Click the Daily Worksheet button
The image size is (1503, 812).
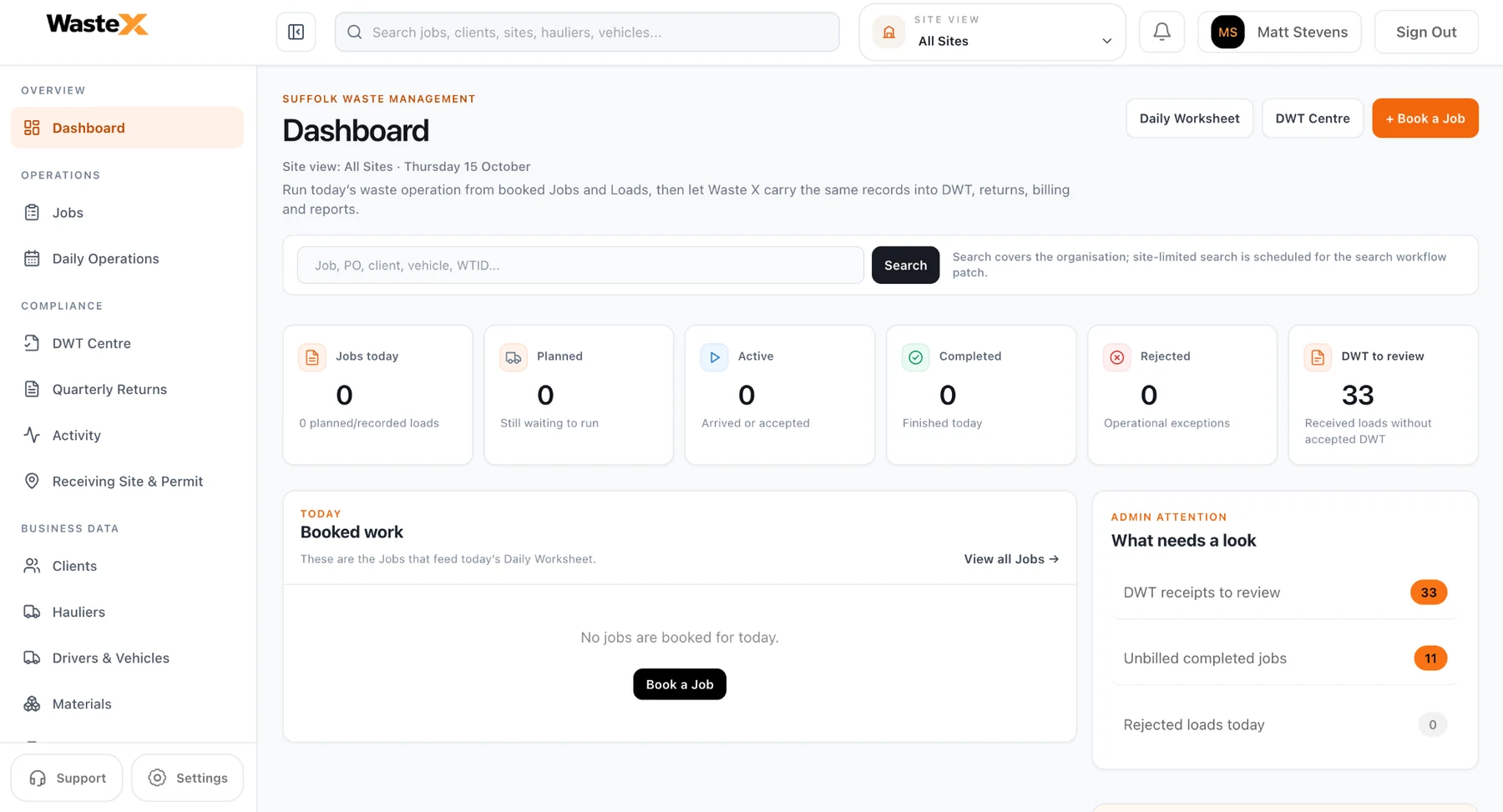point(1189,119)
